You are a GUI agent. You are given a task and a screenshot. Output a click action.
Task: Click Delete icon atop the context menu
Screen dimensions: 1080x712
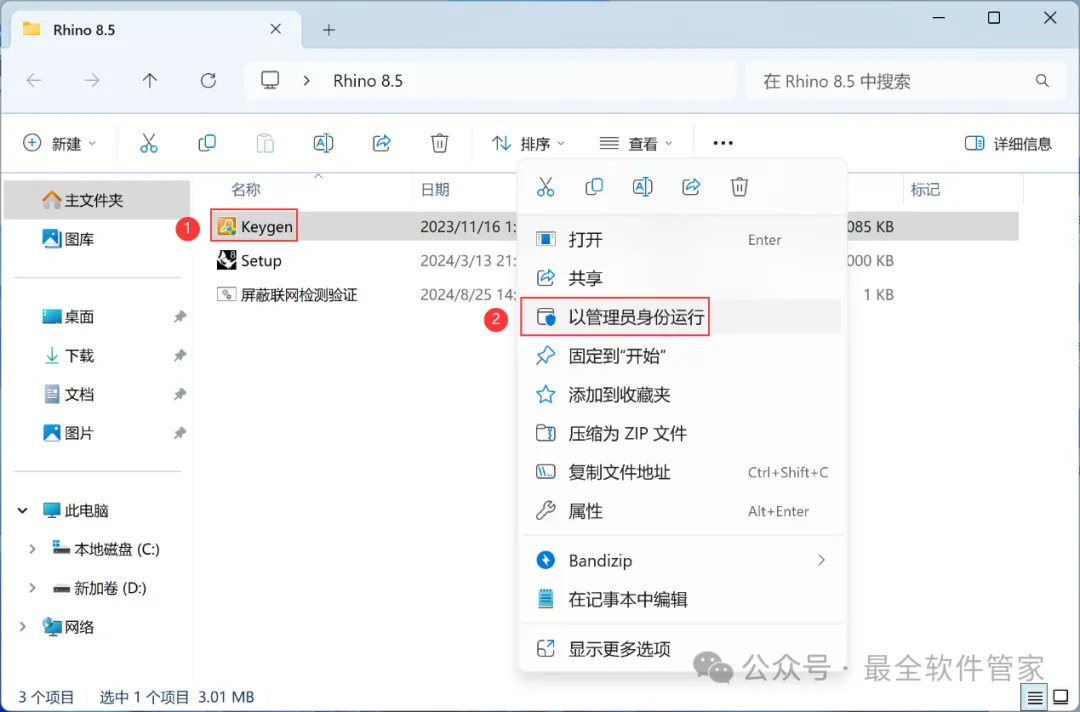[x=739, y=187]
